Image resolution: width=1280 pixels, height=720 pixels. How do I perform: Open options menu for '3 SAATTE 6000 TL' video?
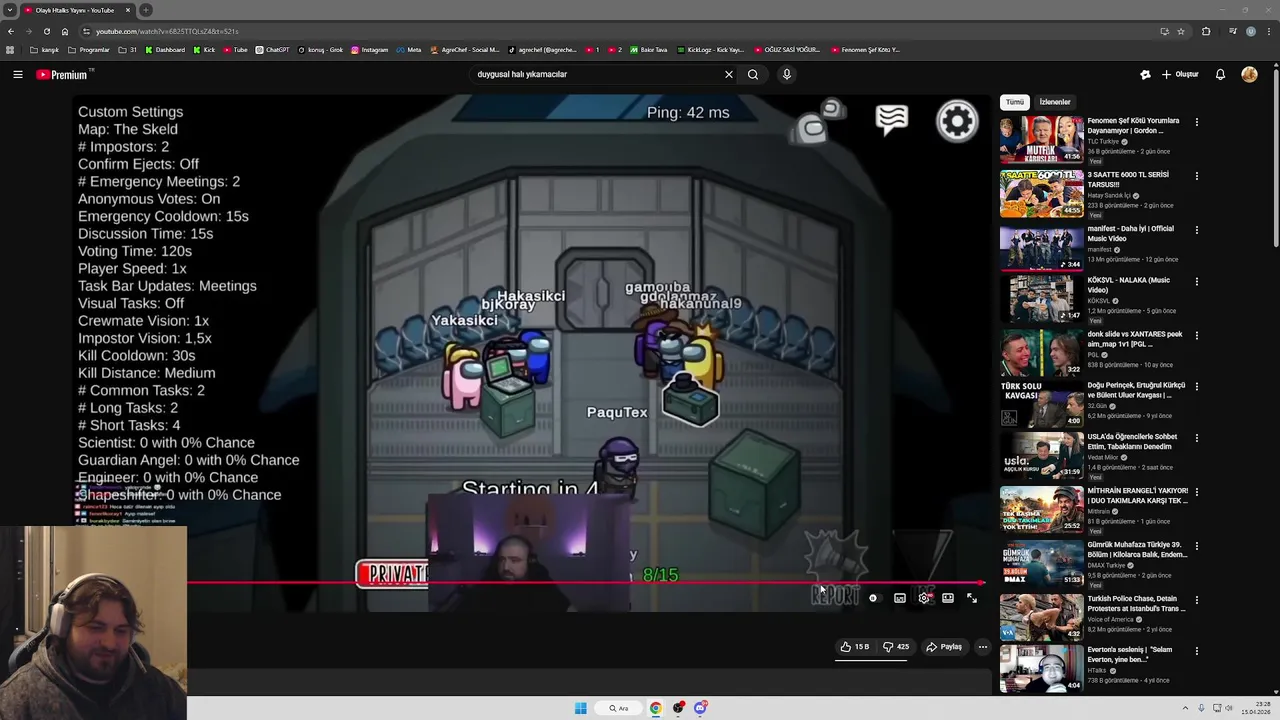click(1196, 176)
